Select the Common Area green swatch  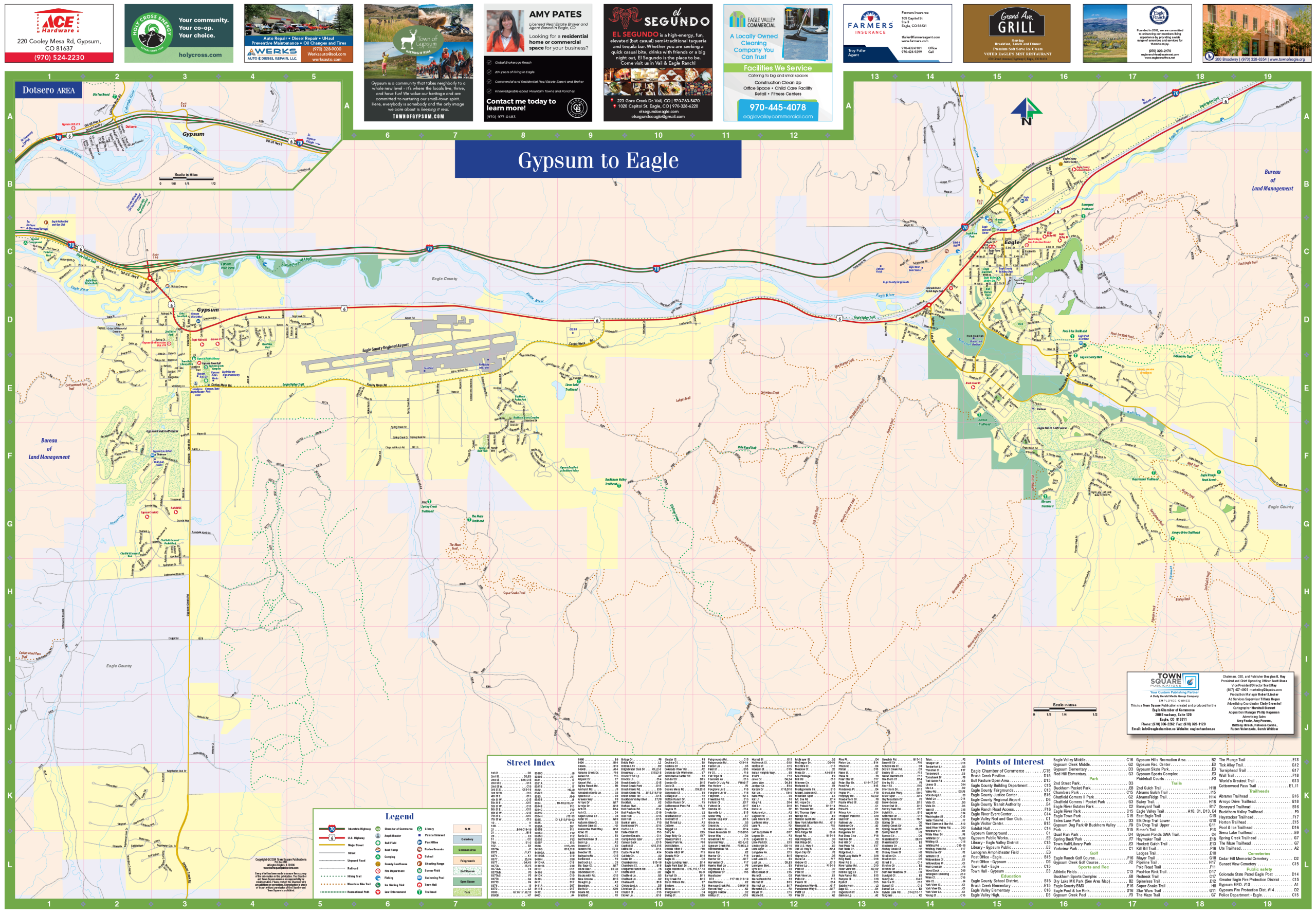[468, 850]
